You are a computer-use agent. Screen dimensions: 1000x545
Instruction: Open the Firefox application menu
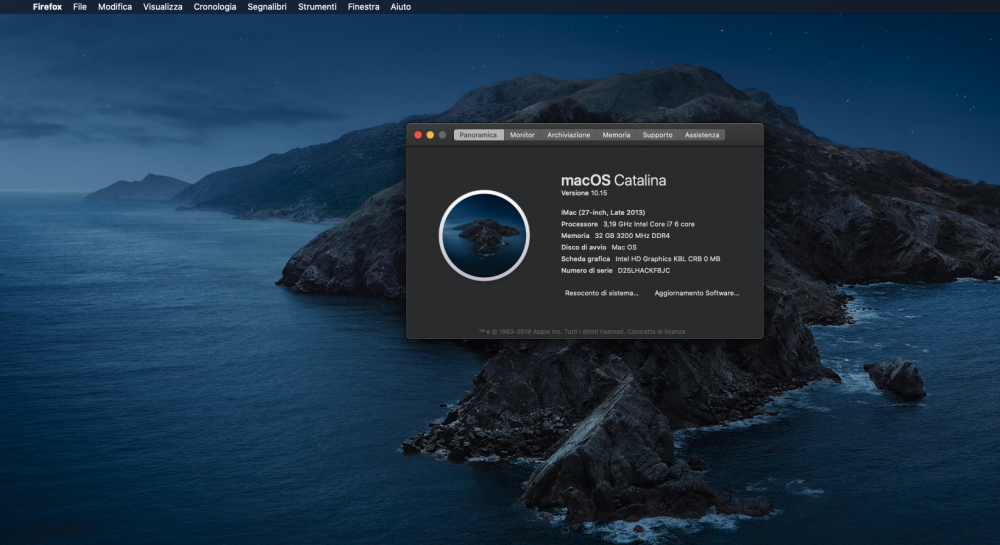47,7
